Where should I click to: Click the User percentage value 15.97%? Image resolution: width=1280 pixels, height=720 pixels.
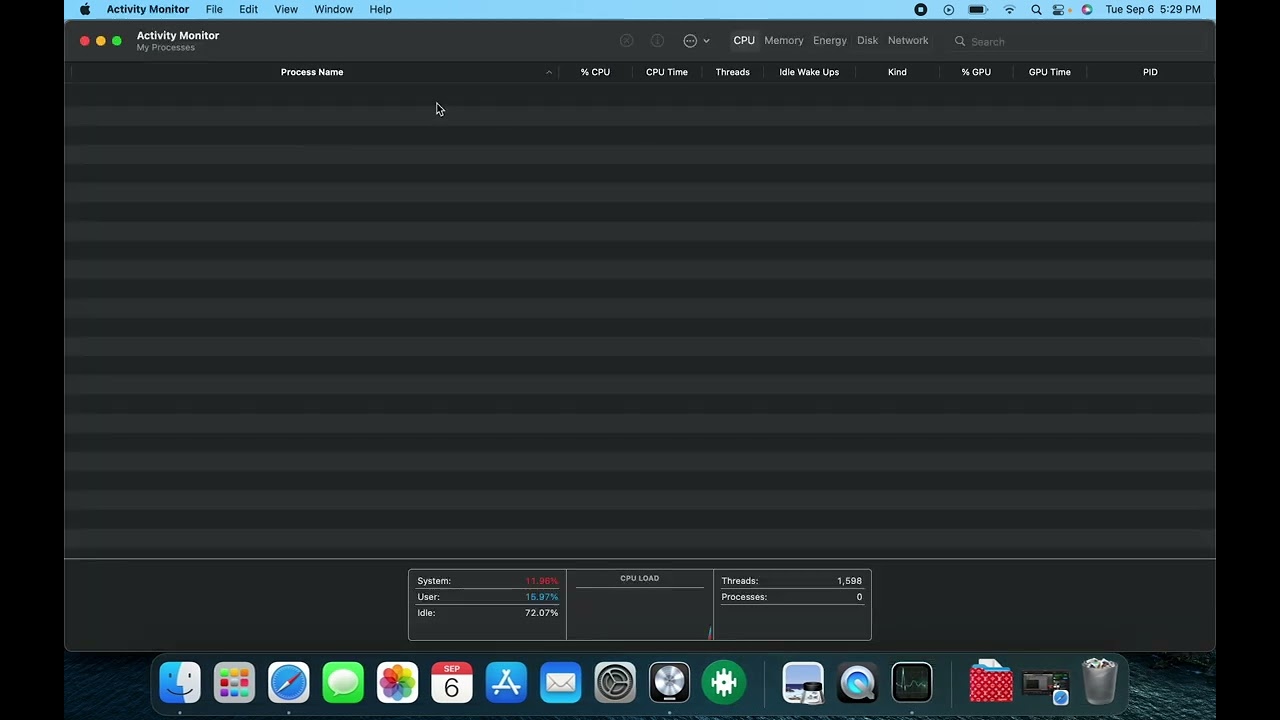pyautogui.click(x=542, y=597)
